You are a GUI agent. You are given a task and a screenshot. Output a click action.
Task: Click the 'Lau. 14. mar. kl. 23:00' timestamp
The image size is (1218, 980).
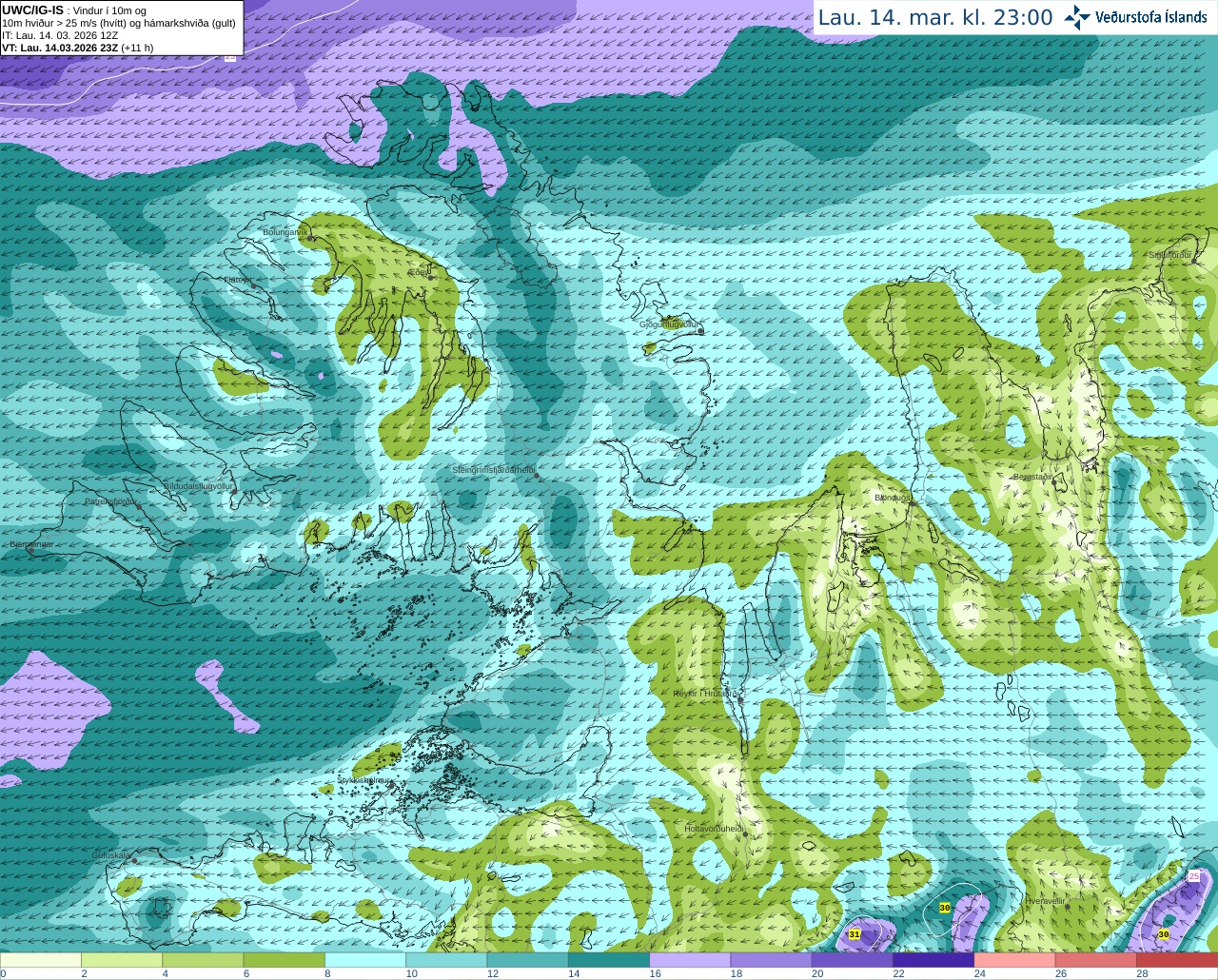935,17
